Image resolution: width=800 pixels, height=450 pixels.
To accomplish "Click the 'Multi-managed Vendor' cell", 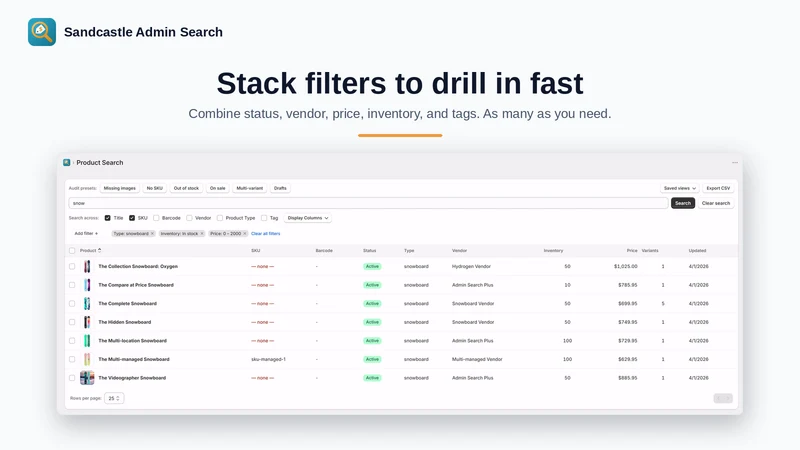I will point(477,359).
